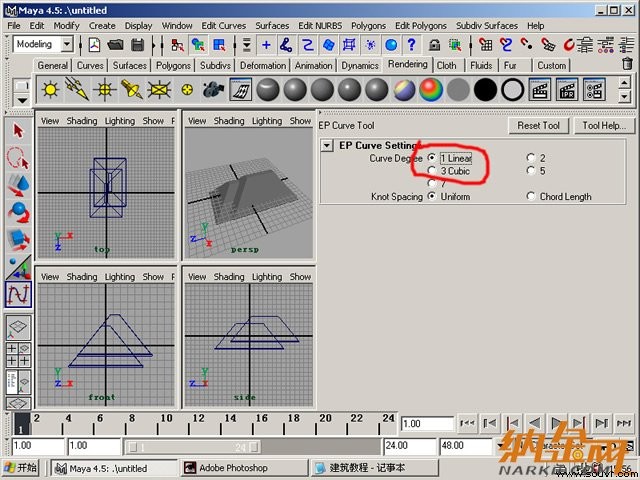The height and width of the screenshot is (480, 640).
Task: Click the open scene folder icon
Action: point(116,44)
